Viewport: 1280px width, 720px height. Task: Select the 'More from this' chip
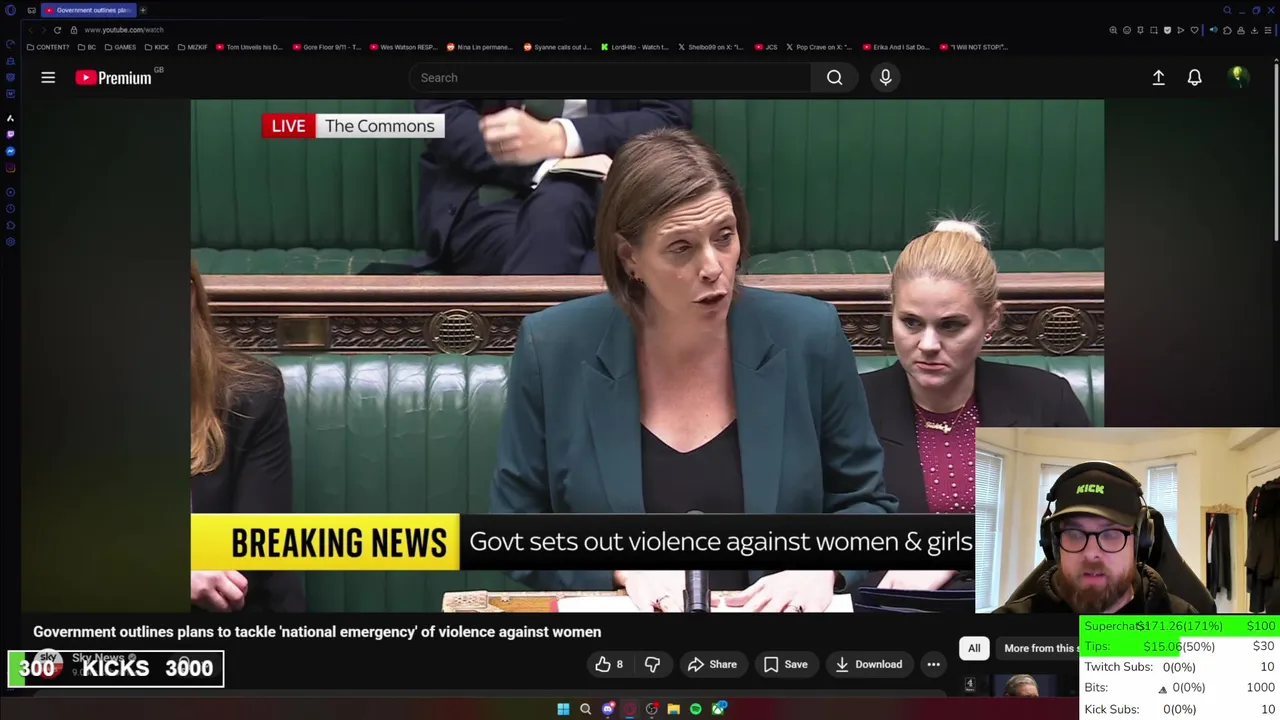click(1040, 648)
